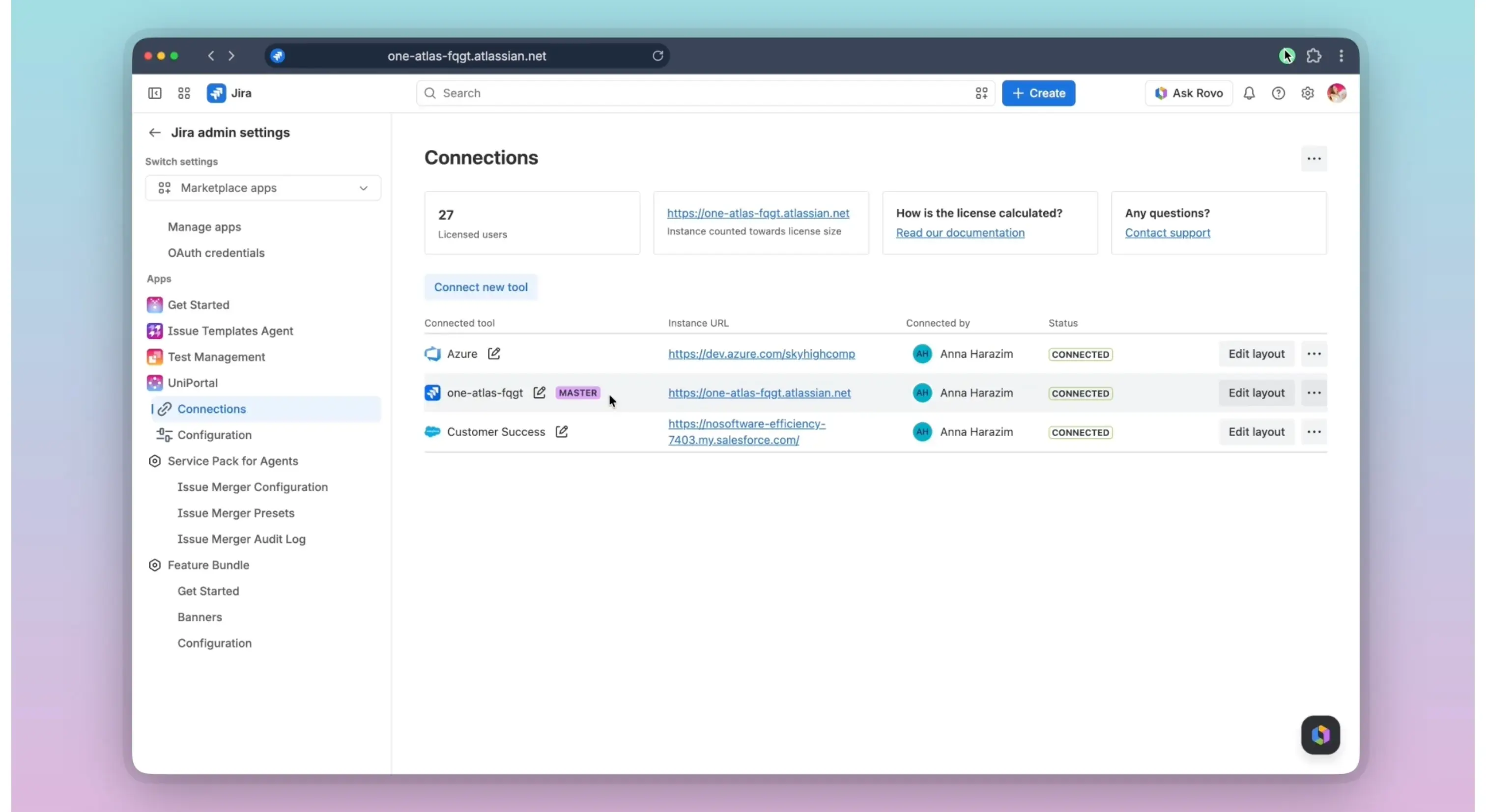Click CONNECTED status for Customer Success
This screenshot has width=1486, height=812.
point(1080,433)
